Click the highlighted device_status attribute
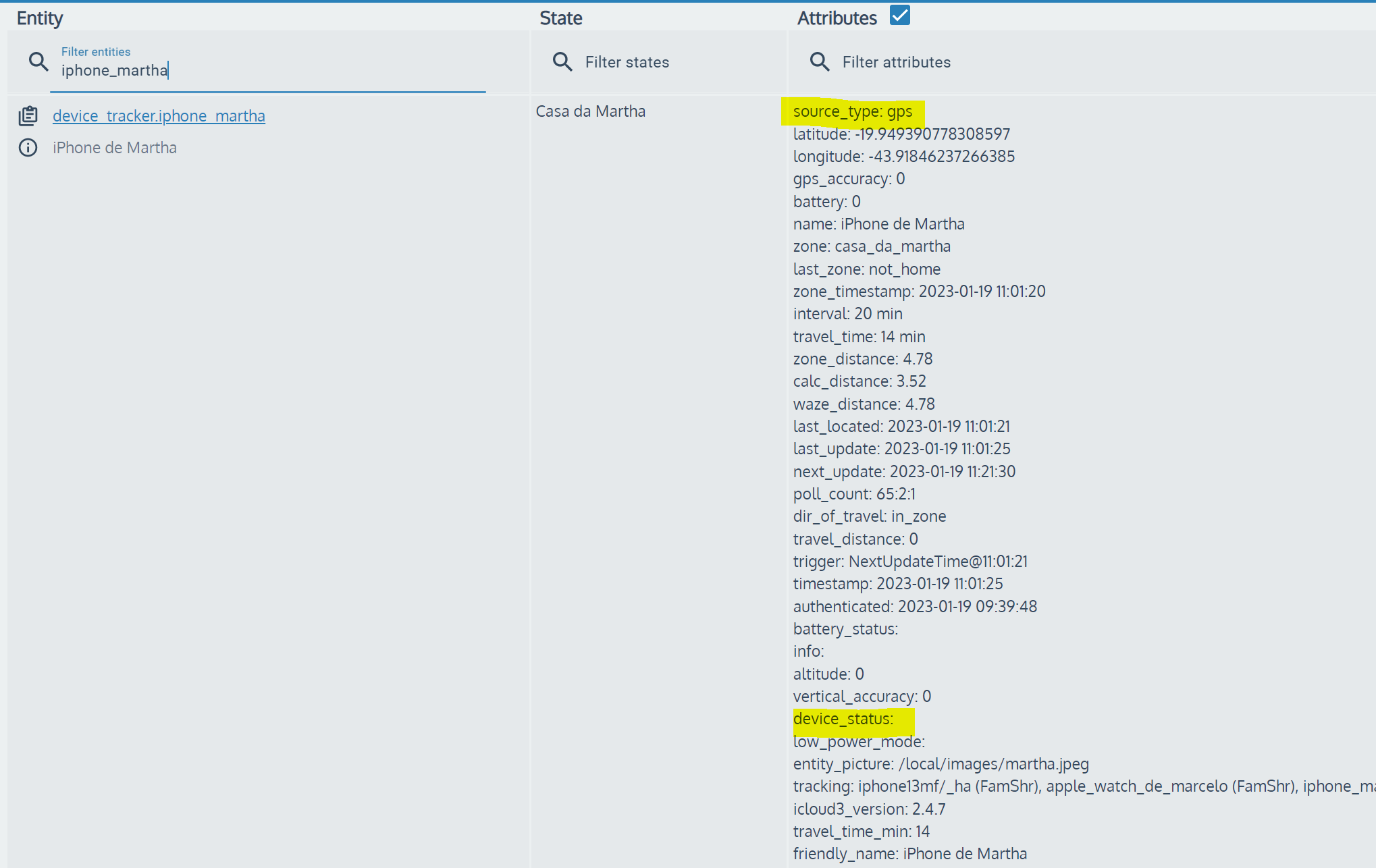This screenshot has height=868, width=1376. (x=843, y=718)
